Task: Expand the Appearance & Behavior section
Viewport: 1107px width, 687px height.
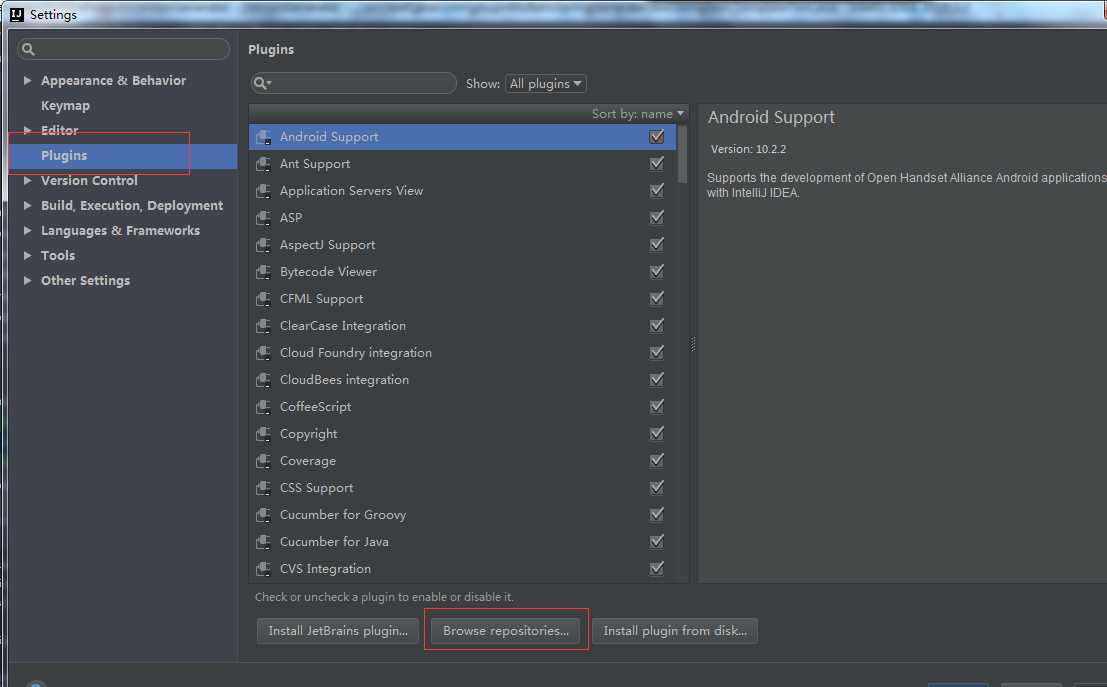Action: click(x=28, y=80)
